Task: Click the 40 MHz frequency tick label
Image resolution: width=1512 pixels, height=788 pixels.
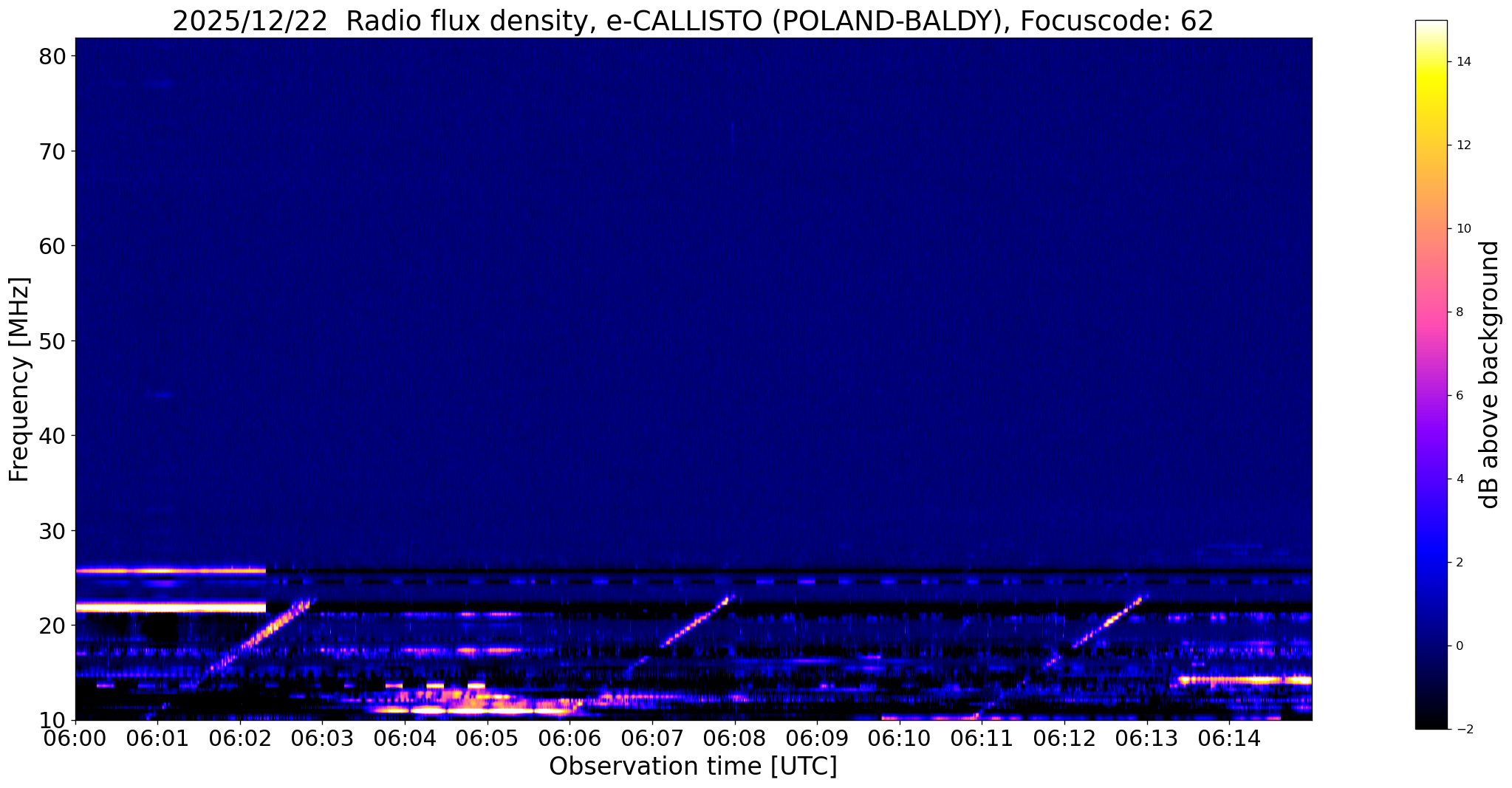Action: pyautogui.click(x=51, y=436)
